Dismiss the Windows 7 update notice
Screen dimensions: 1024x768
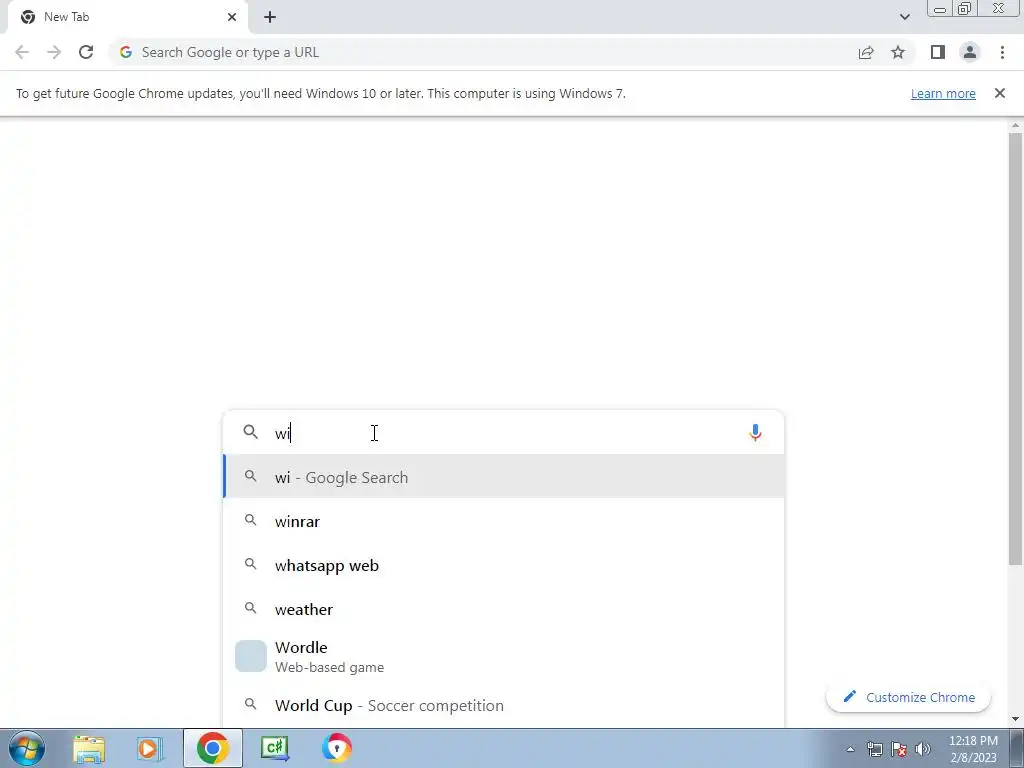tap(1000, 93)
